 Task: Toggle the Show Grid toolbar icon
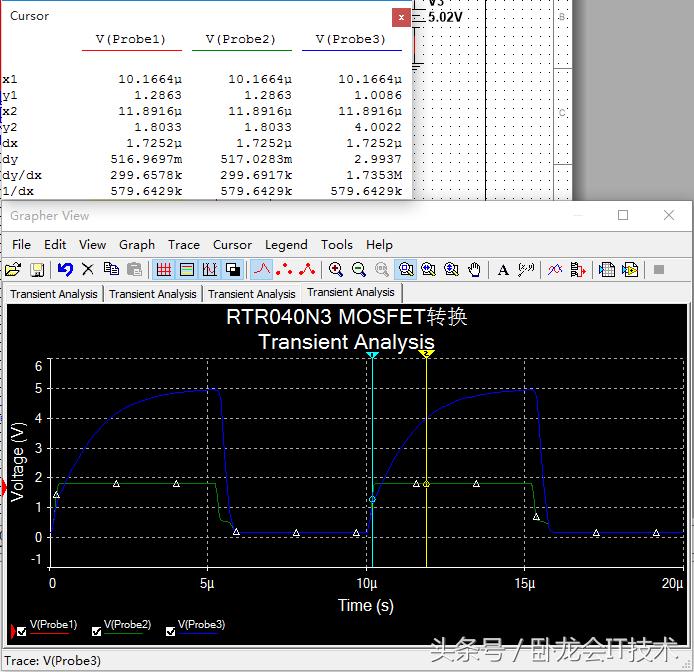click(163, 269)
